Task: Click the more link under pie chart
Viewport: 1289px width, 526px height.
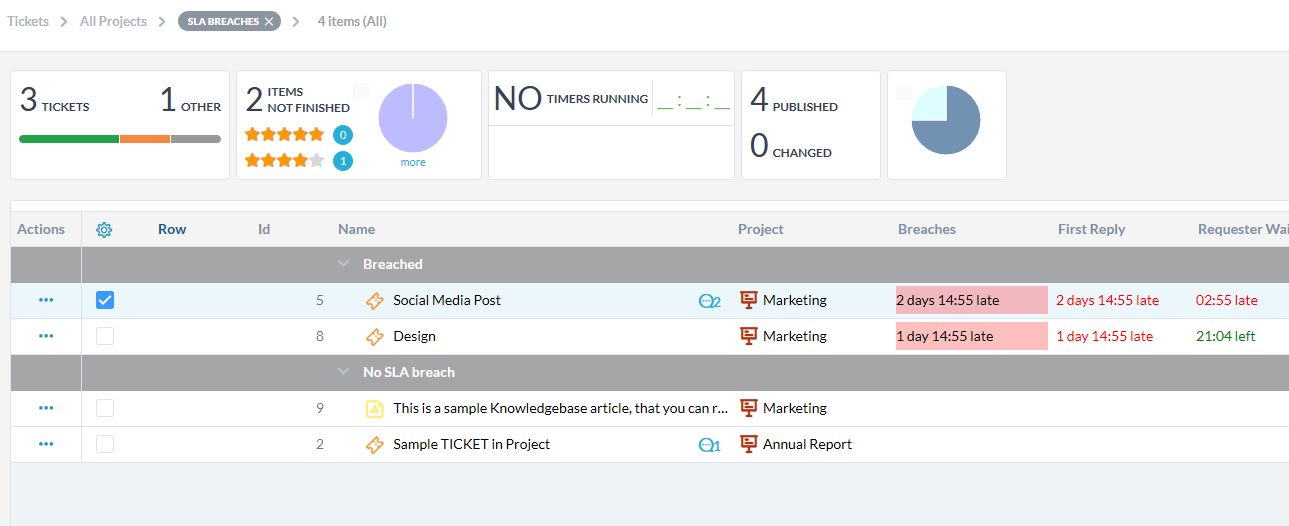Action: [x=413, y=162]
